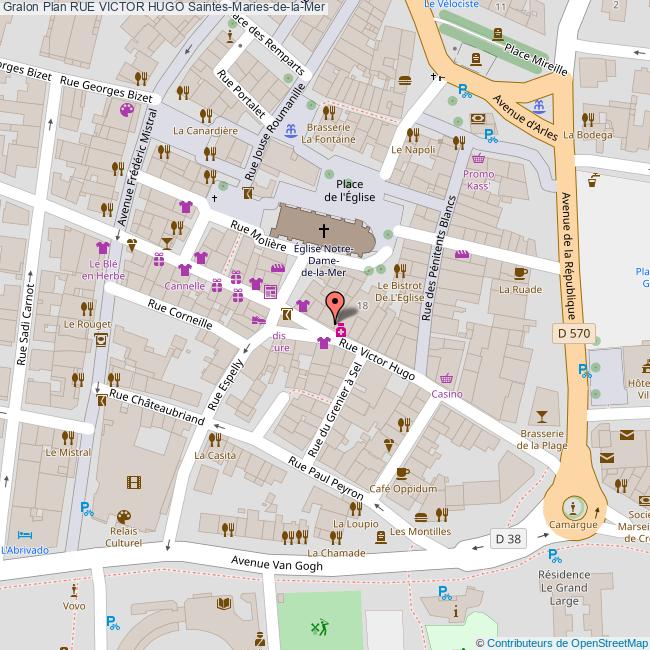Image resolution: width=650 pixels, height=650 pixels.
Task: Click the green sports pitch icon
Action: tap(319, 628)
